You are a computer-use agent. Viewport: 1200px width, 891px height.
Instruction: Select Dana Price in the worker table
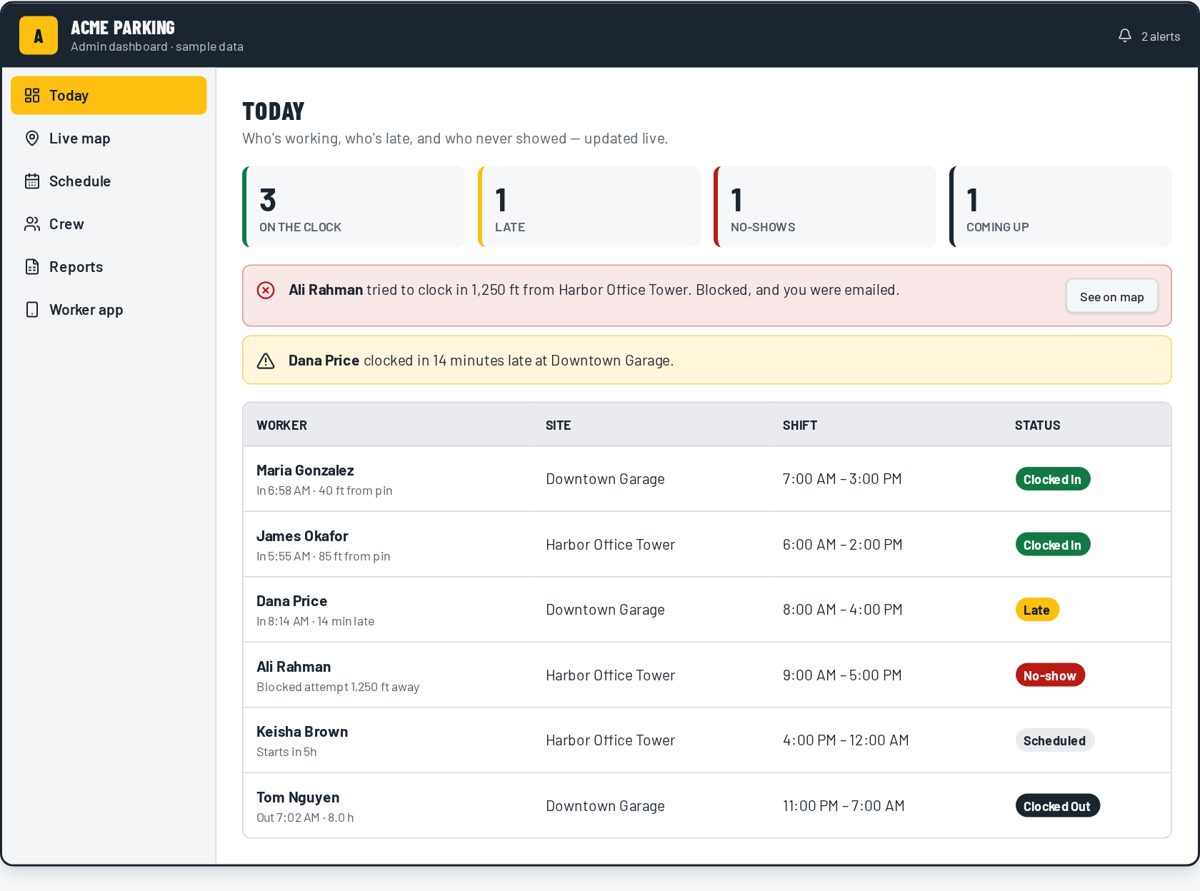coord(292,601)
